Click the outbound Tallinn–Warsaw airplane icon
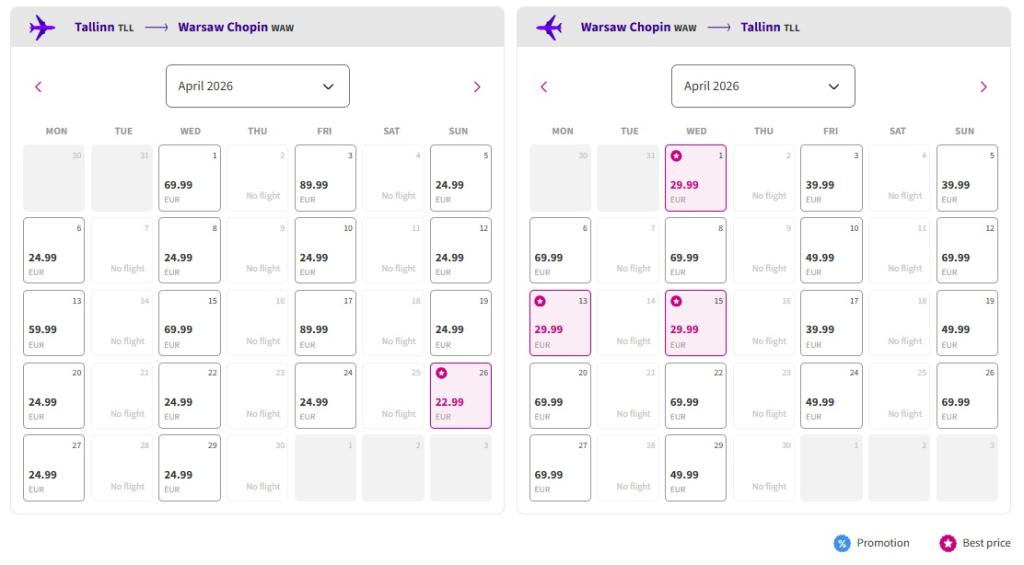 42,27
